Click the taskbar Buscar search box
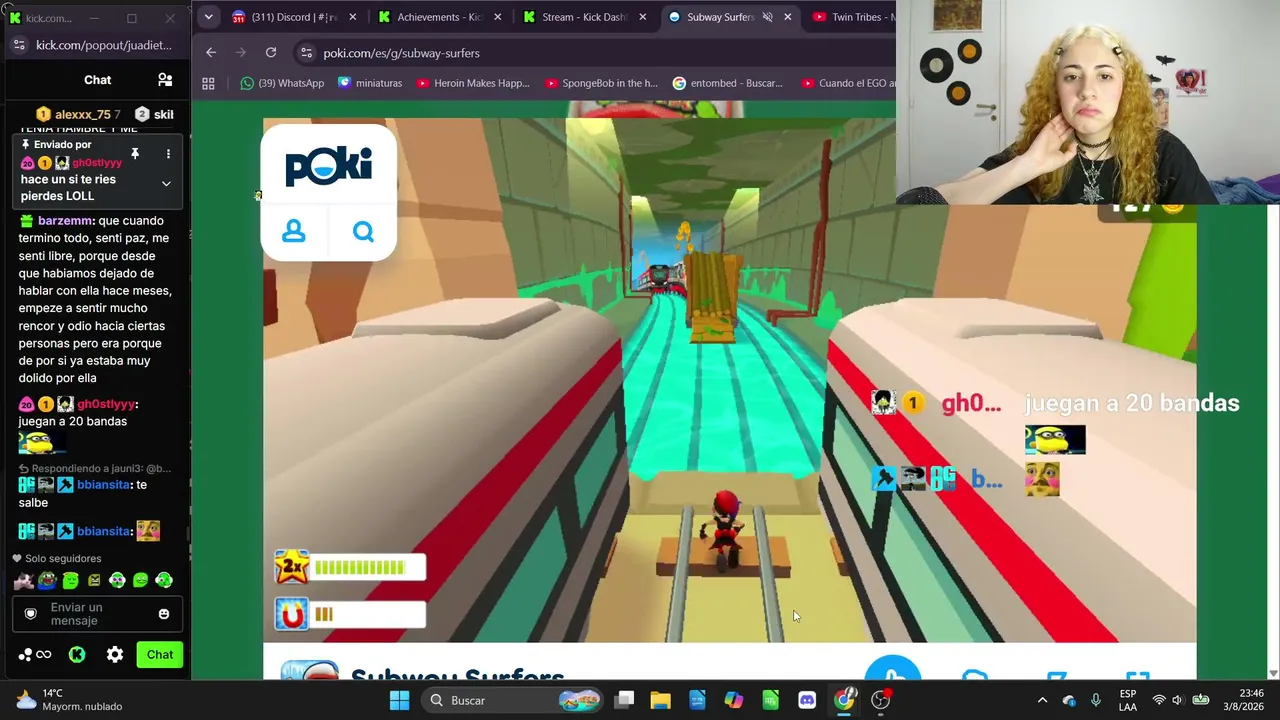 (510, 700)
